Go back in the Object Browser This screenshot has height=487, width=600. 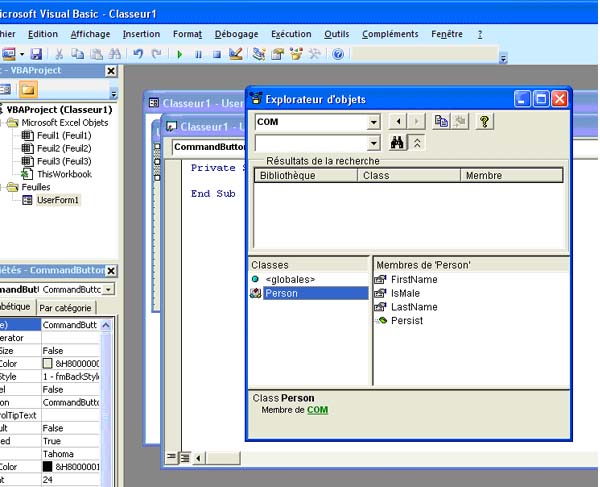click(398, 122)
